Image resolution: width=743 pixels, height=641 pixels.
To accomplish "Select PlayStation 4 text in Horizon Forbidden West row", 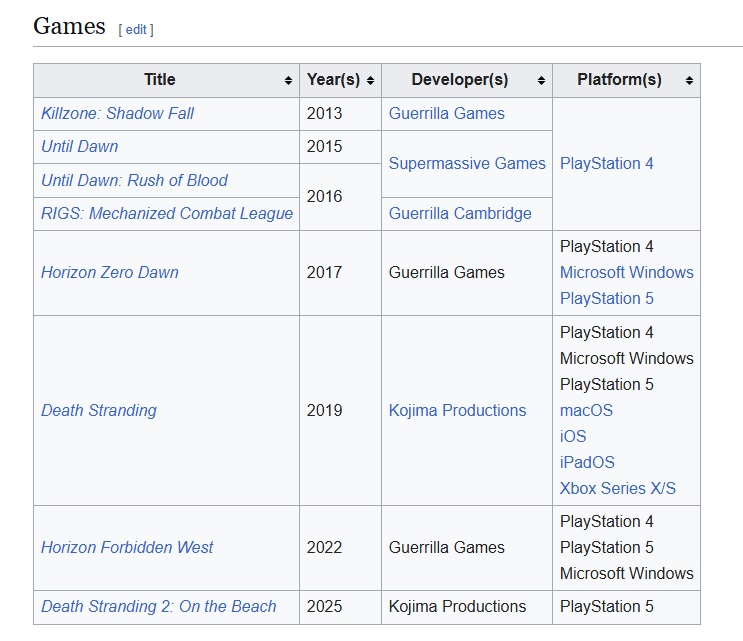I will [607, 522].
